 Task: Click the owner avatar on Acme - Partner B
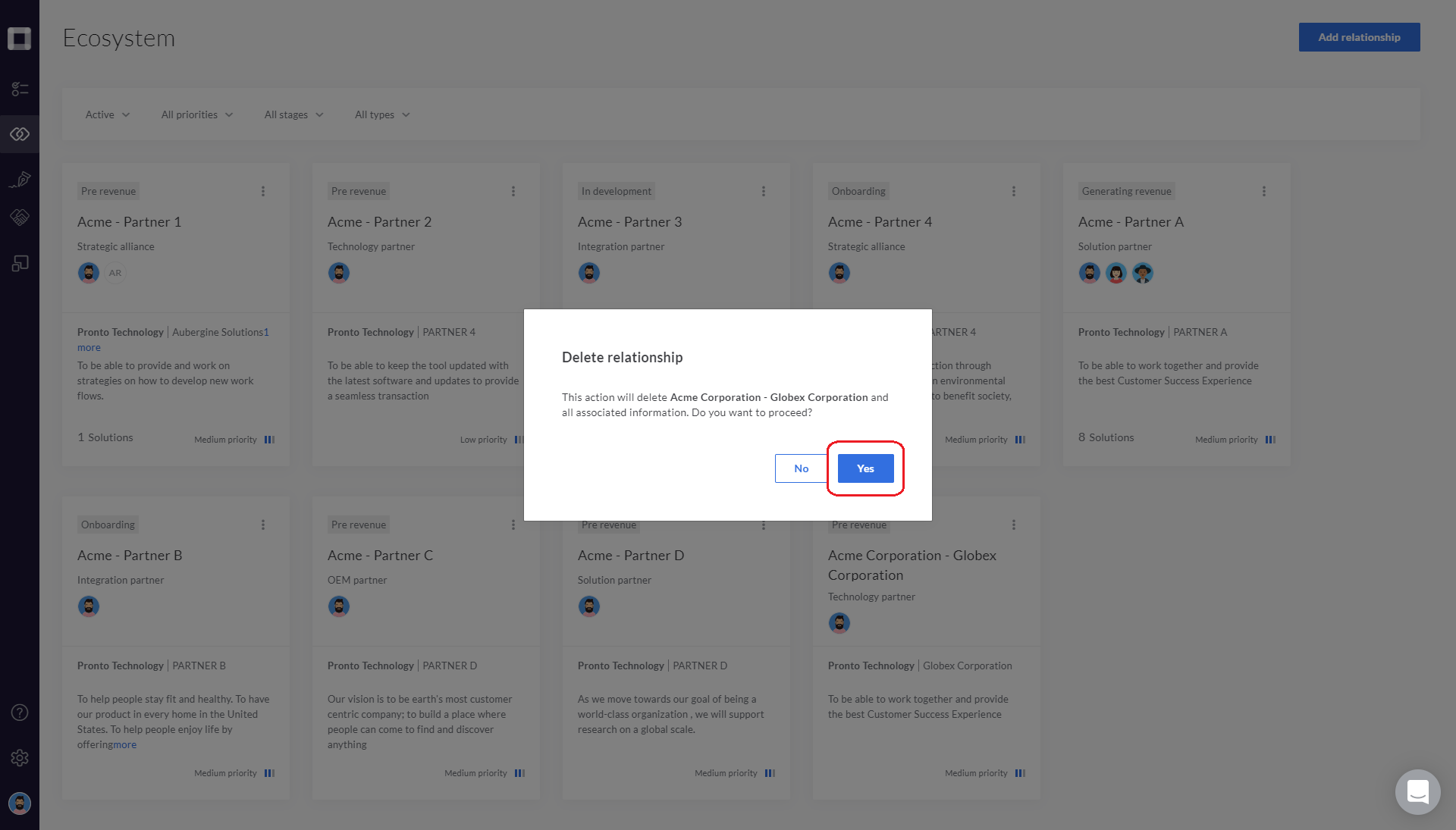click(x=89, y=606)
